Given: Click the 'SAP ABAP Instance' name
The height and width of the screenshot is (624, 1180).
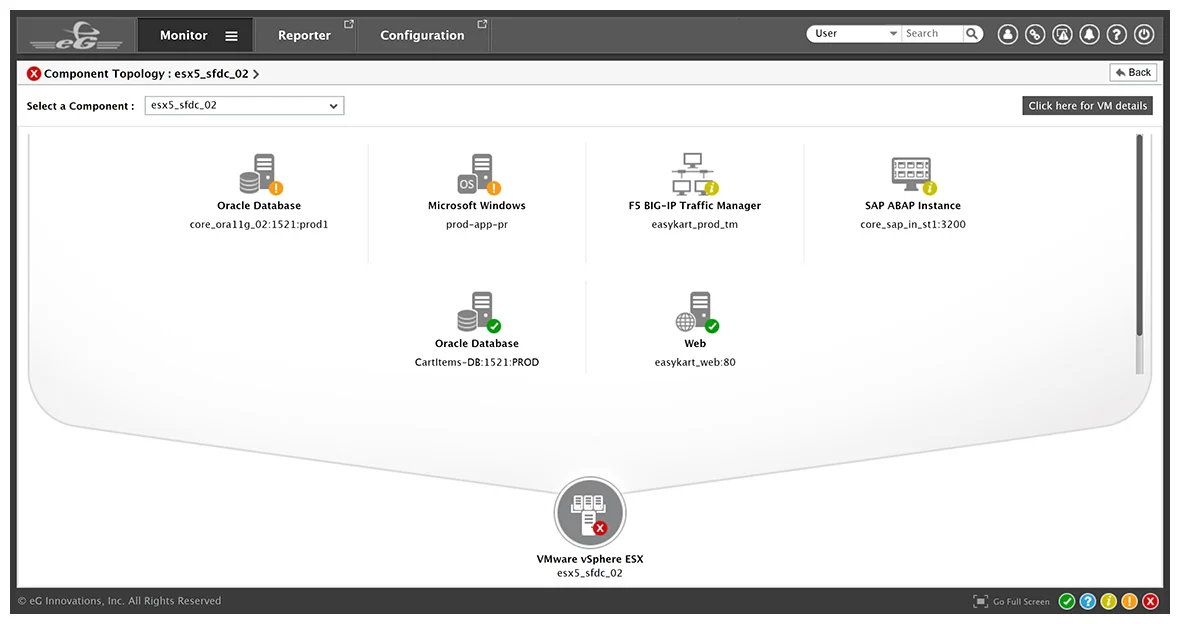Looking at the screenshot, I should point(913,205).
